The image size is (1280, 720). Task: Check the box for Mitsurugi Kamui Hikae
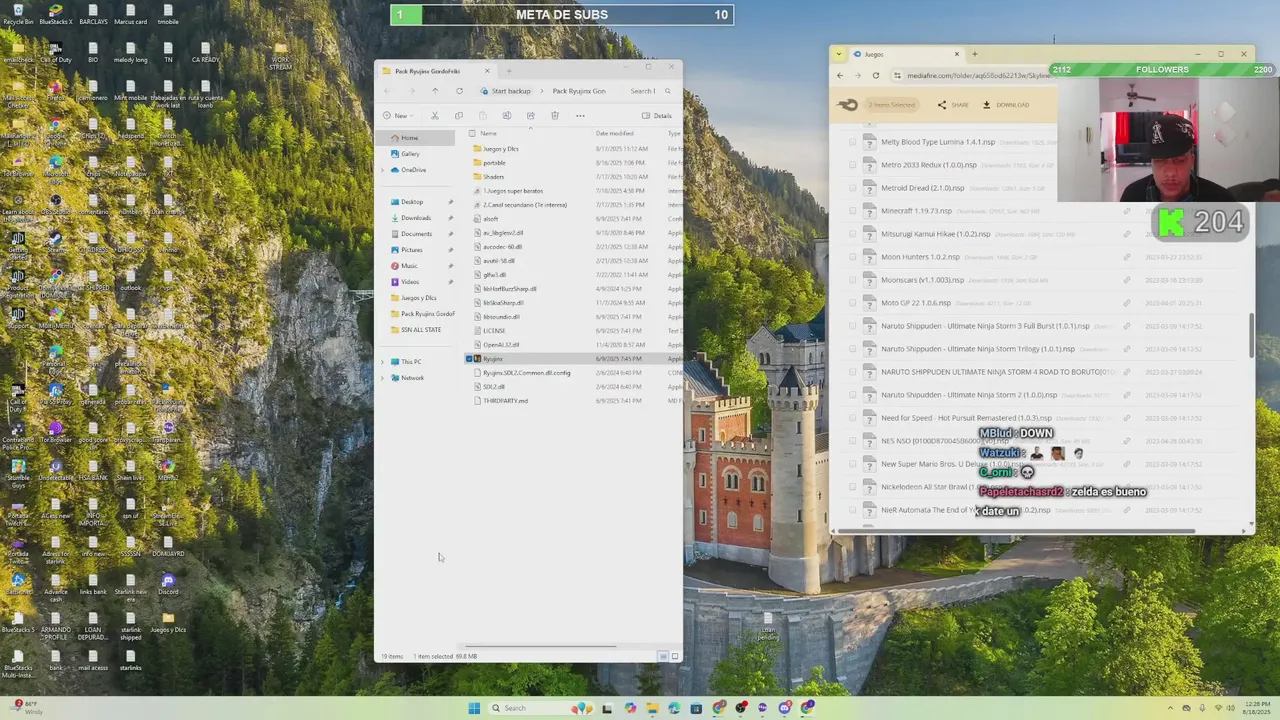pyautogui.click(x=852, y=234)
